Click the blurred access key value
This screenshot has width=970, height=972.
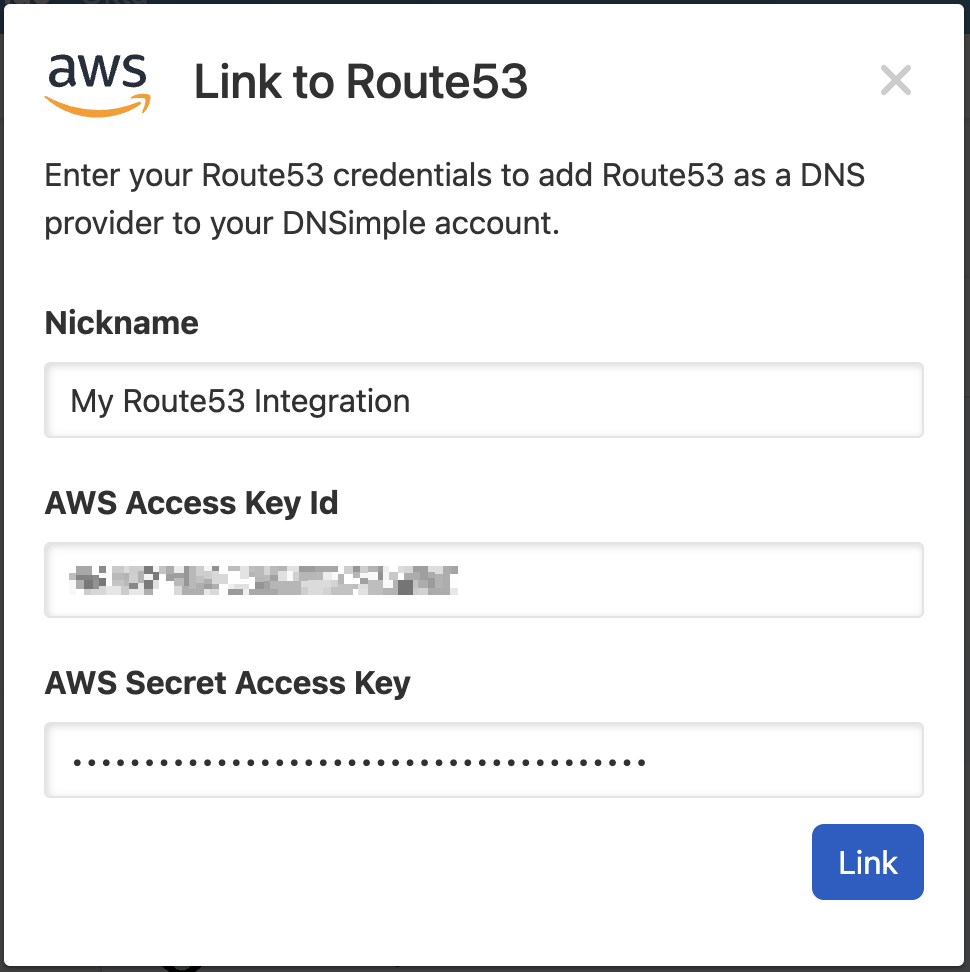(x=265, y=580)
